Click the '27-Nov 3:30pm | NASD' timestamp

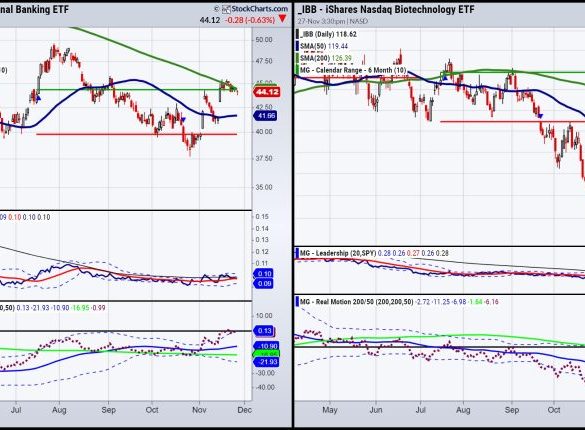(332, 21)
